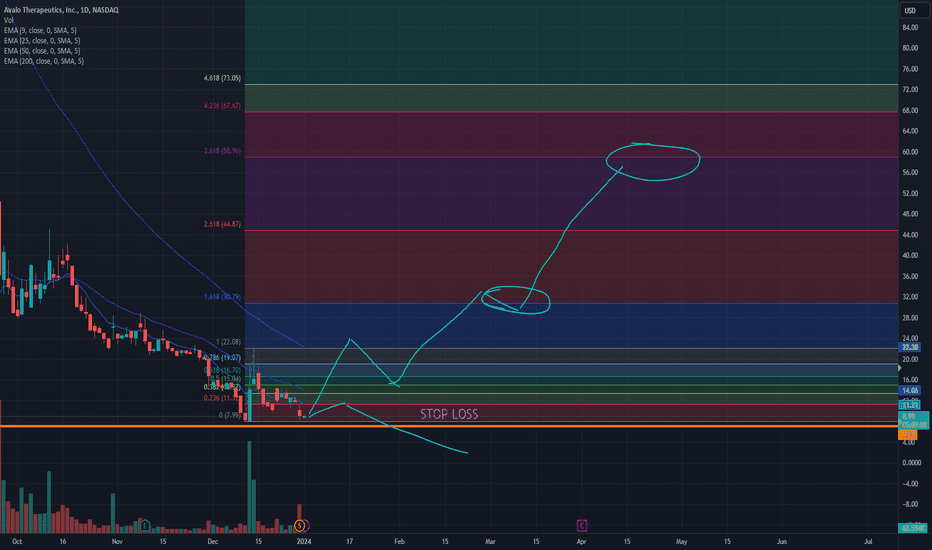
Task: Select the EMA 50 indicator legend
Action: (x=42, y=51)
